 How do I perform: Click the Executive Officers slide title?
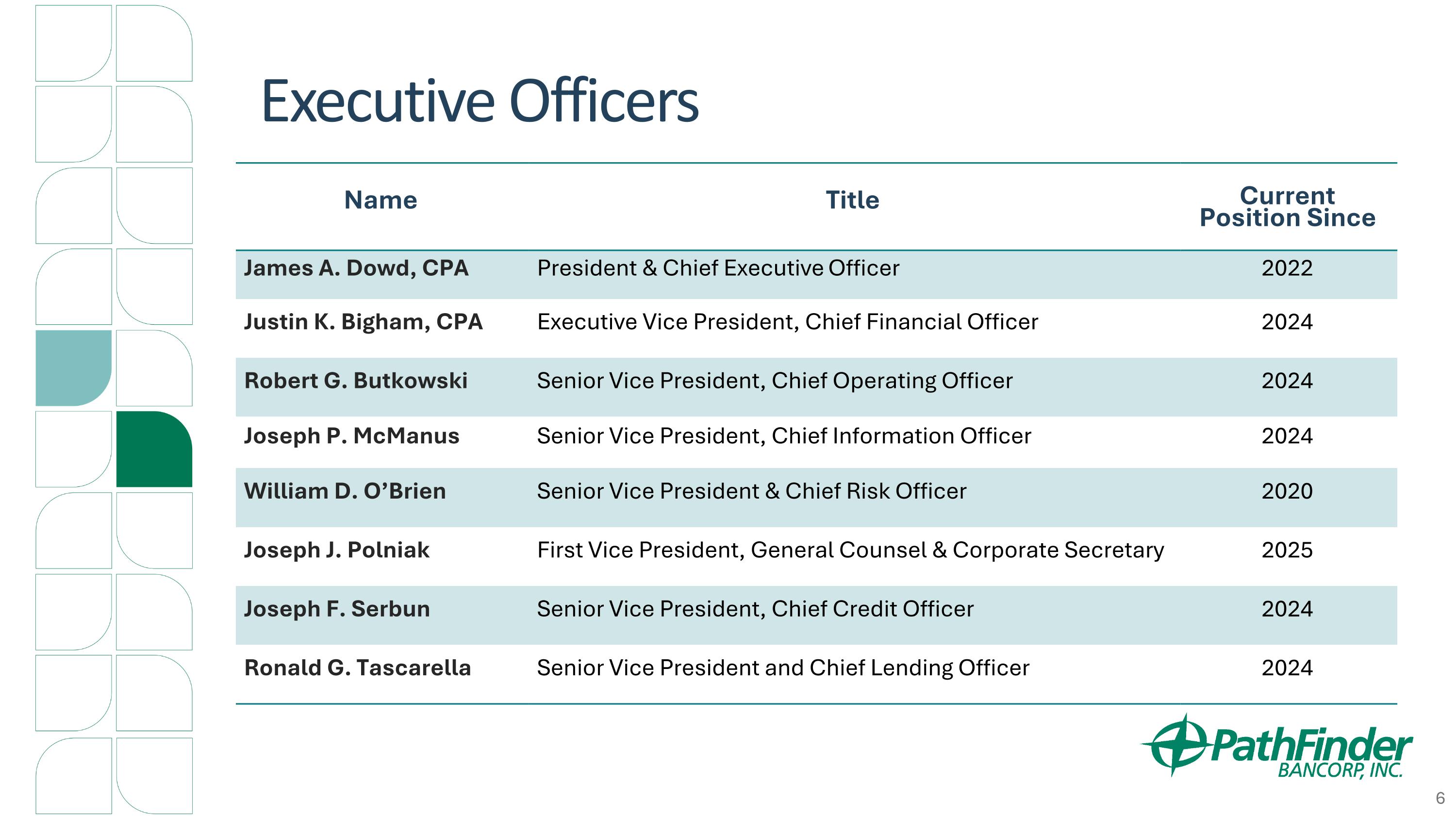coord(480,101)
